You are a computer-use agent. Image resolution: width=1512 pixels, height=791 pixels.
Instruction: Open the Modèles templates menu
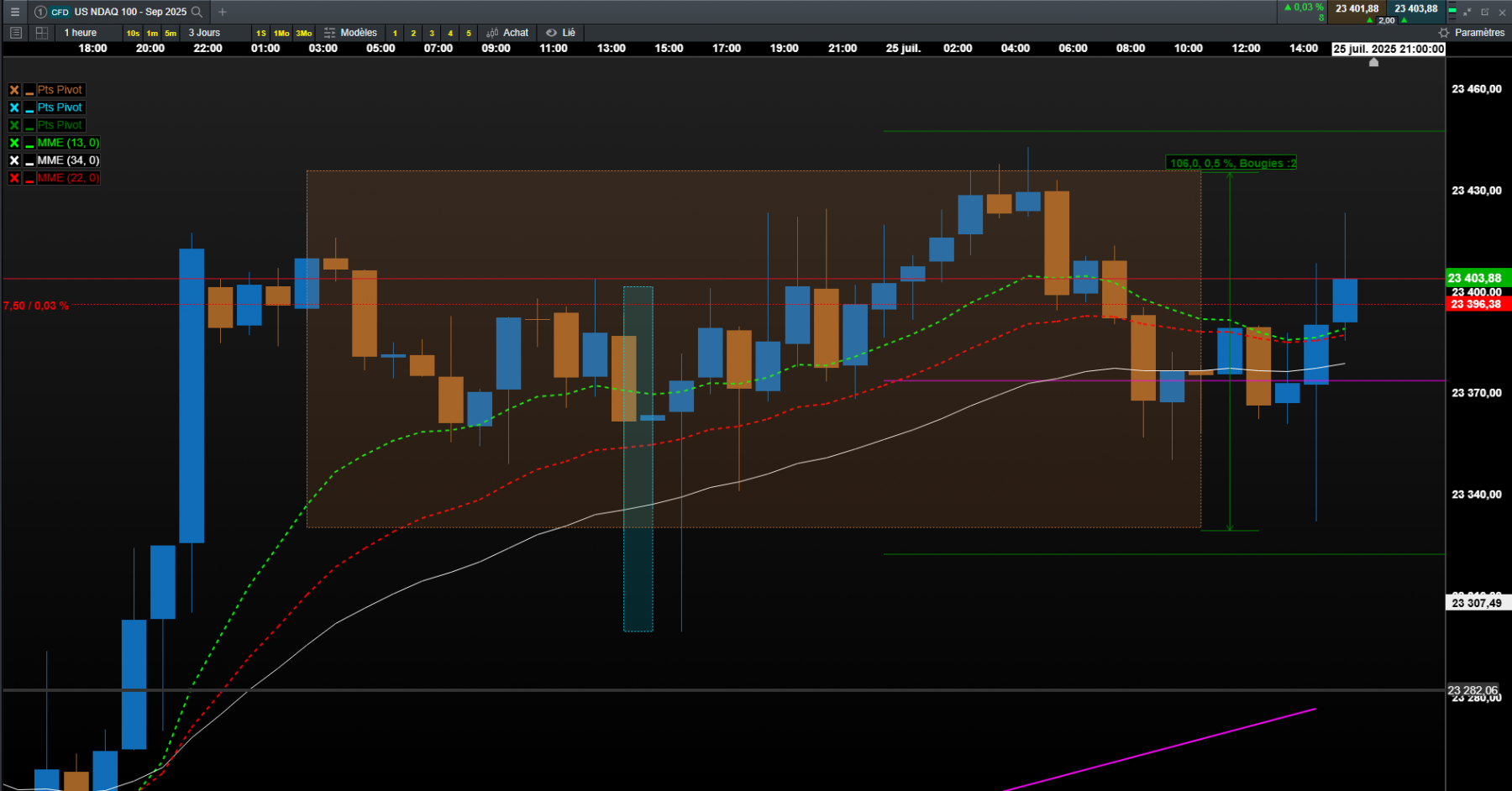pyautogui.click(x=350, y=33)
